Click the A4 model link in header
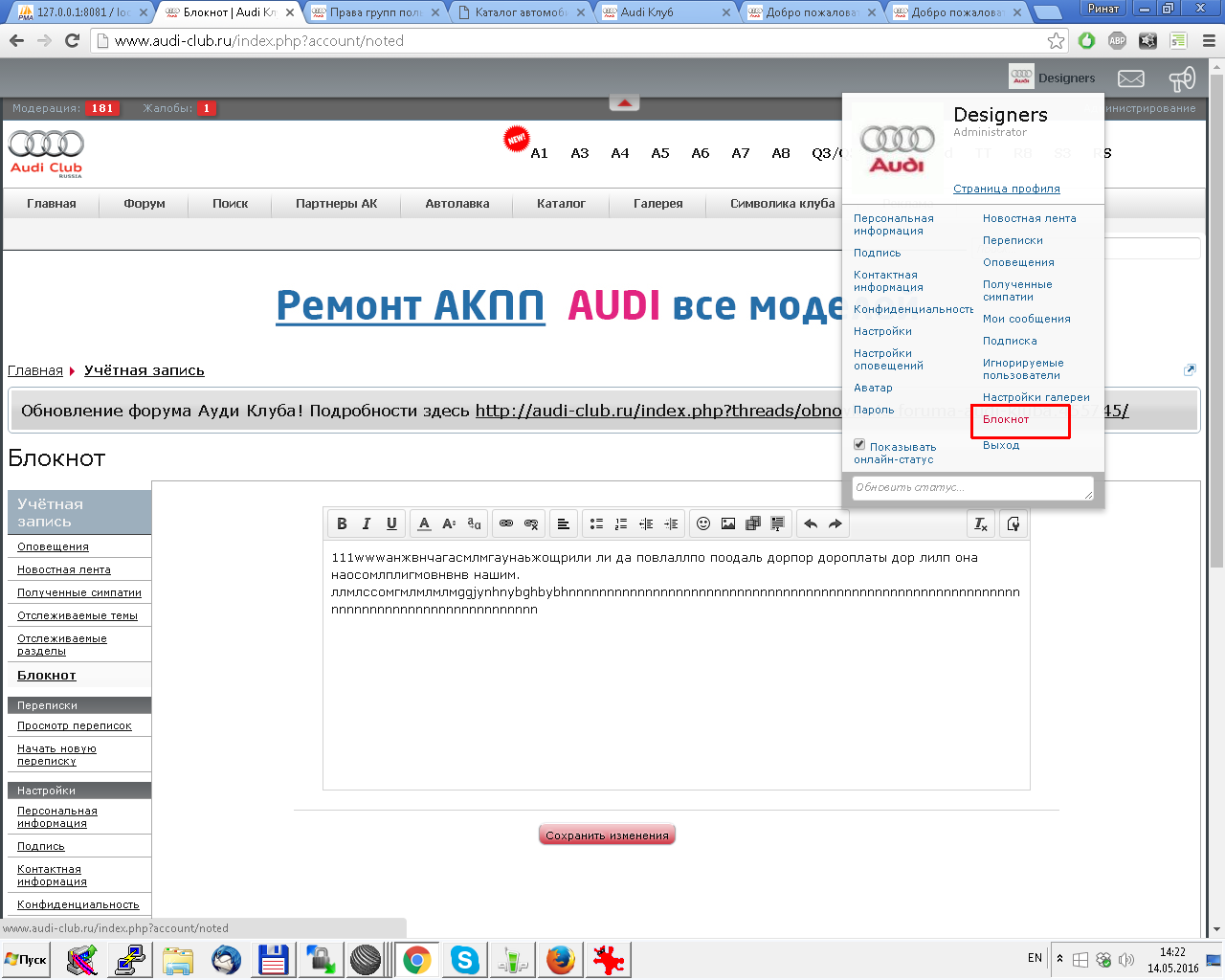This screenshot has height=980, width=1225. (620, 153)
